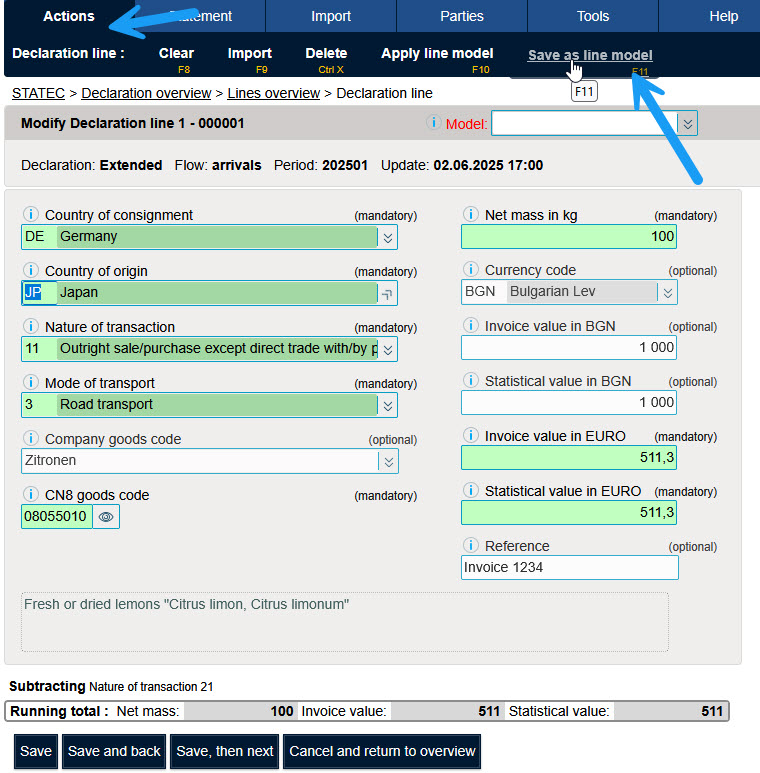Click info icon beside Country of origin

click(30, 271)
